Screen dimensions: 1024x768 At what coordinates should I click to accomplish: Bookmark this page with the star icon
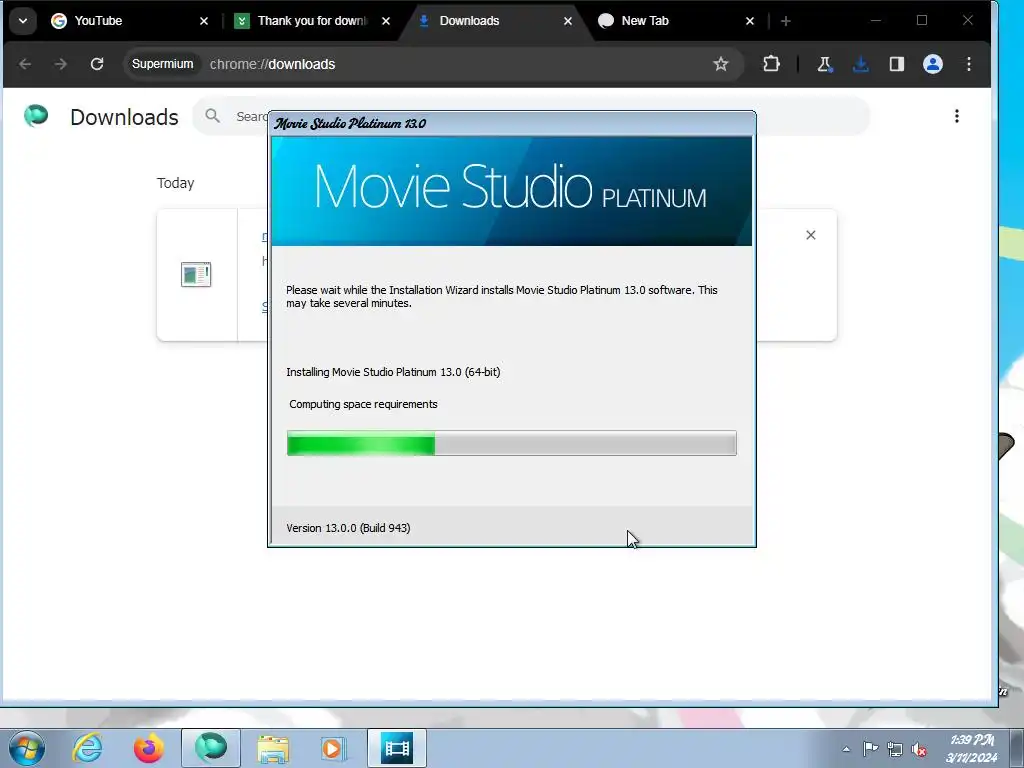(720, 64)
